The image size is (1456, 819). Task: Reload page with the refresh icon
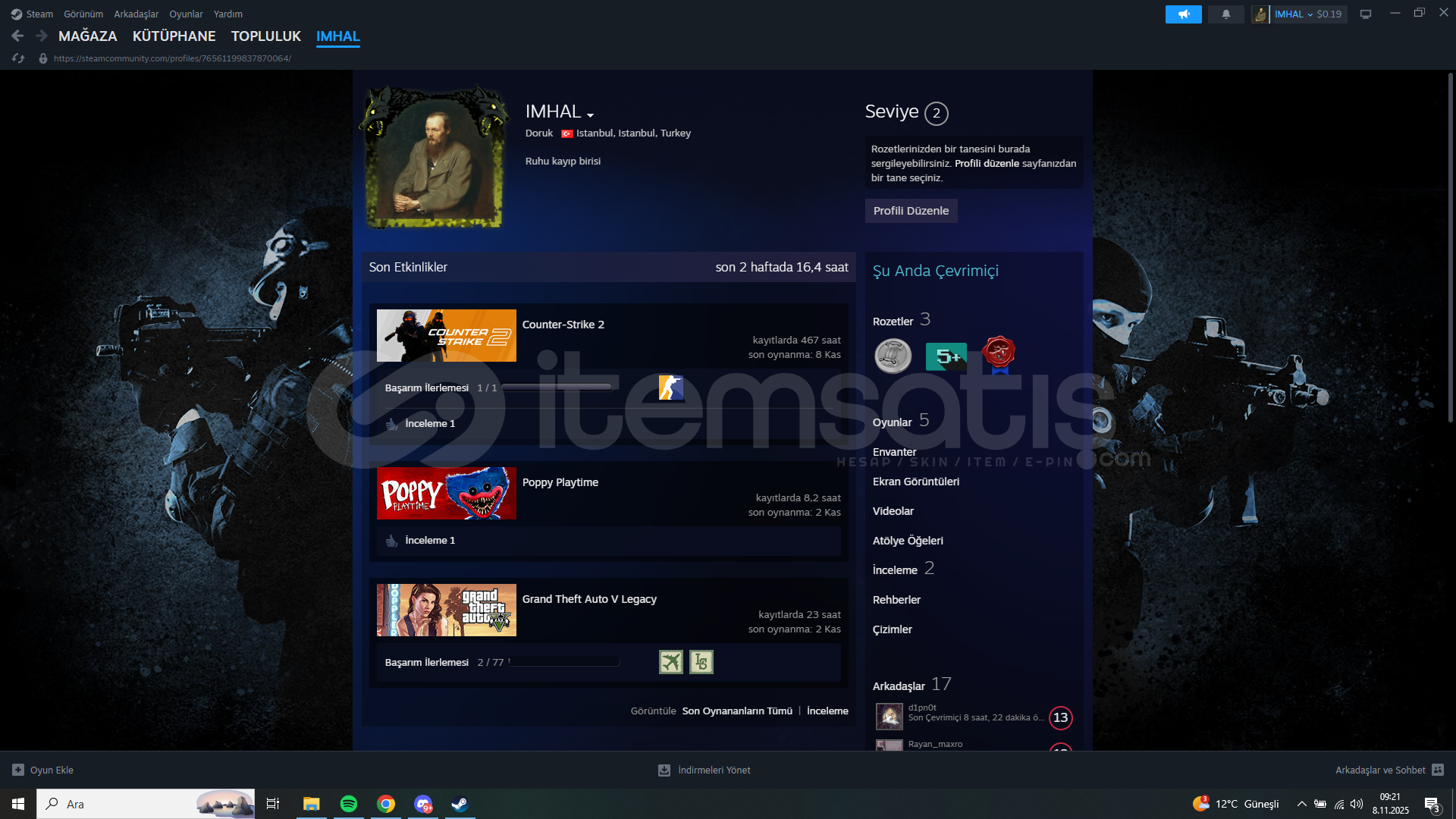pyautogui.click(x=18, y=58)
